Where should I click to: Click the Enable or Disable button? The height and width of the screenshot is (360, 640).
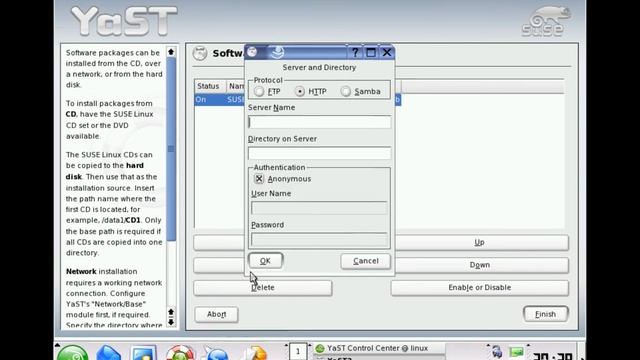pyautogui.click(x=479, y=288)
